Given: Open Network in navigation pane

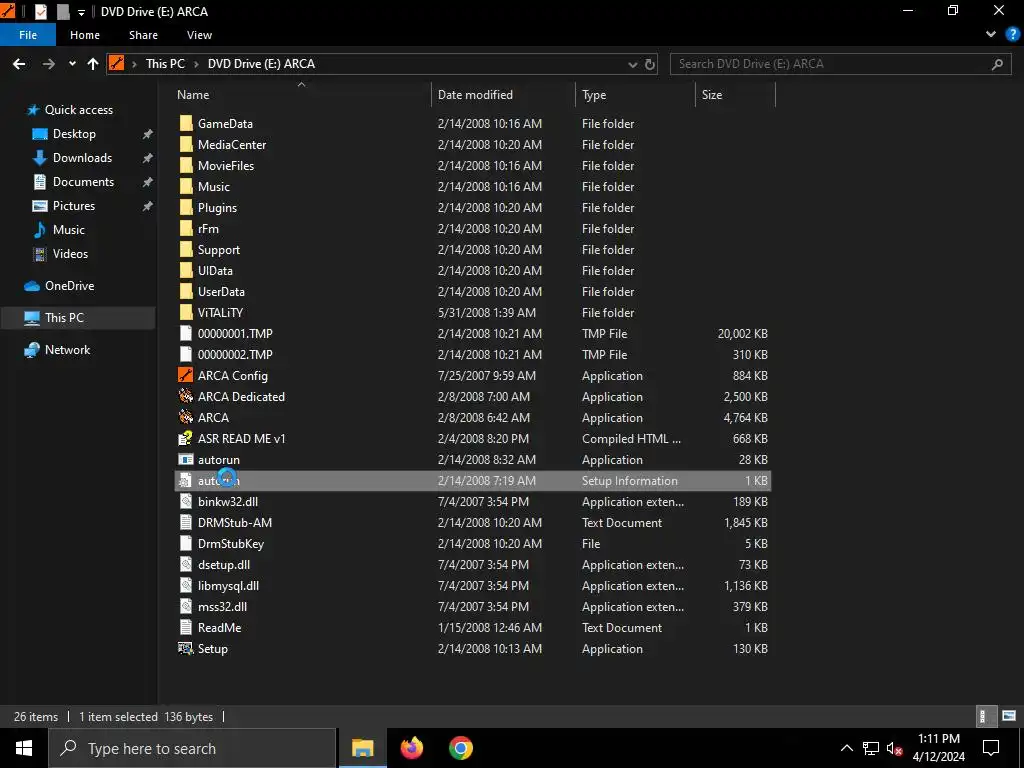Looking at the screenshot, I should [67, 350].
